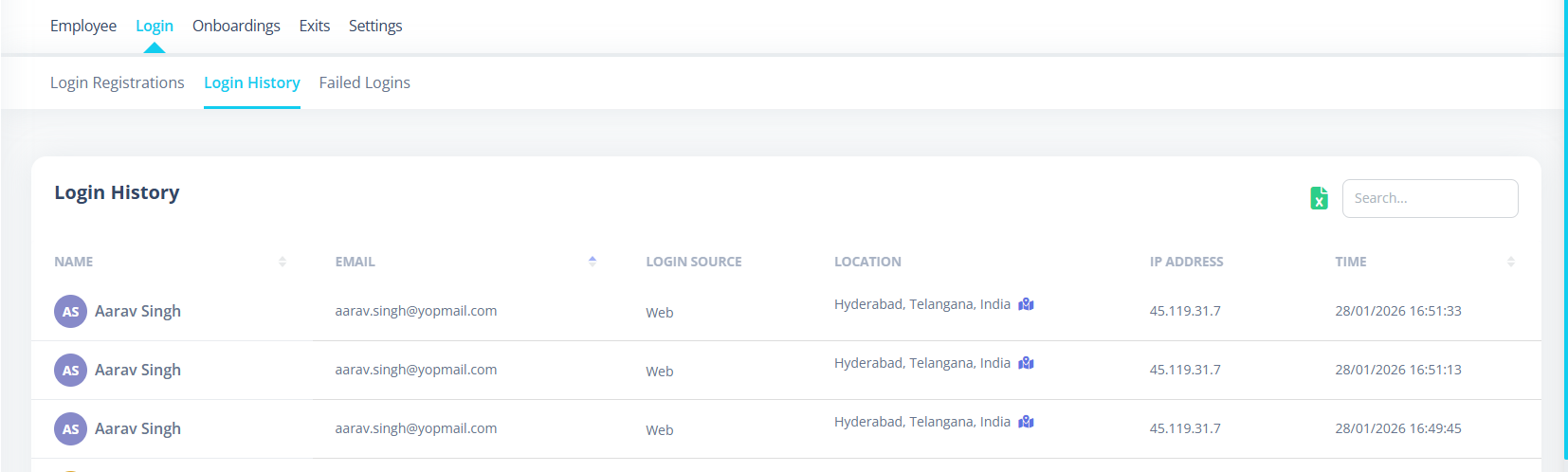Image resolution: width=1568 pixels, height=472 pixels.
Task: Click Web source in 16:49:45 row
Action: [x=660, y=430]
